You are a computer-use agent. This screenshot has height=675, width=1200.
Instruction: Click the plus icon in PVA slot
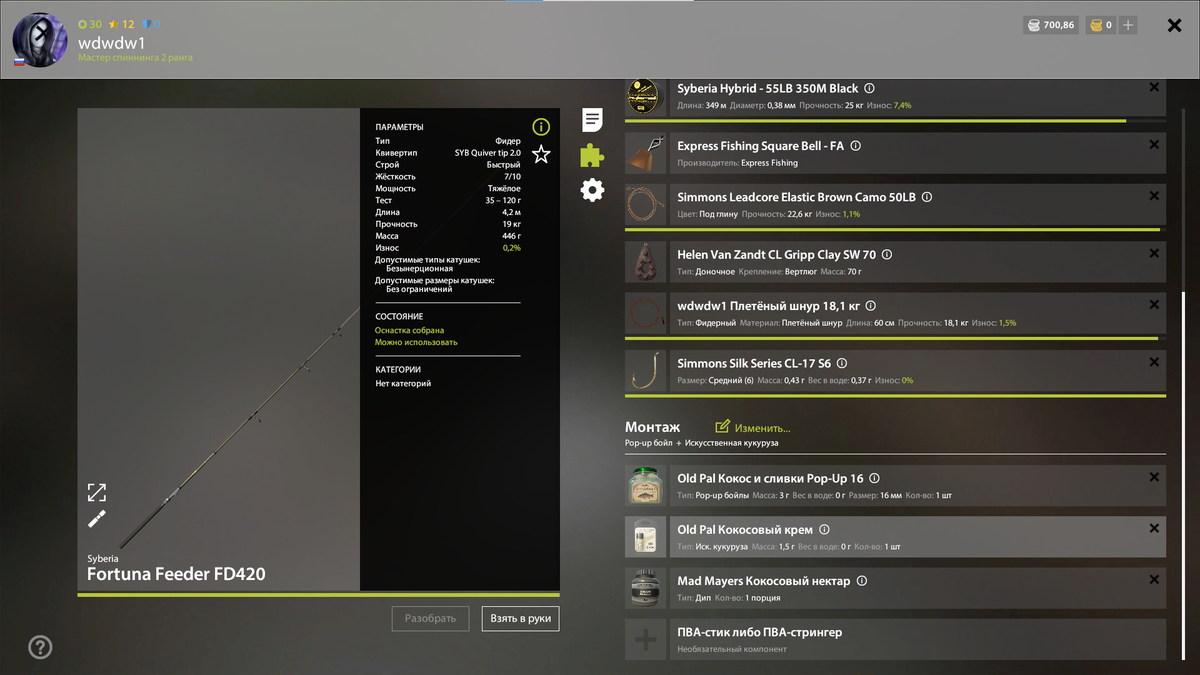coord(646,640)
